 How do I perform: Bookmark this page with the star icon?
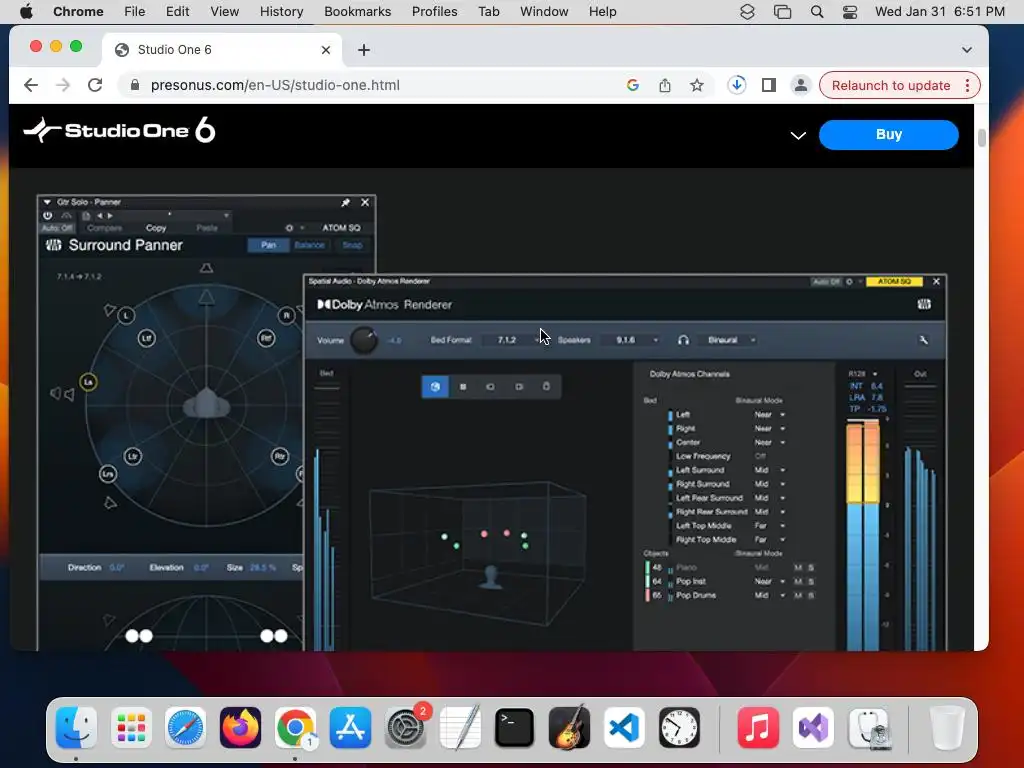click(x=697, y=85)
